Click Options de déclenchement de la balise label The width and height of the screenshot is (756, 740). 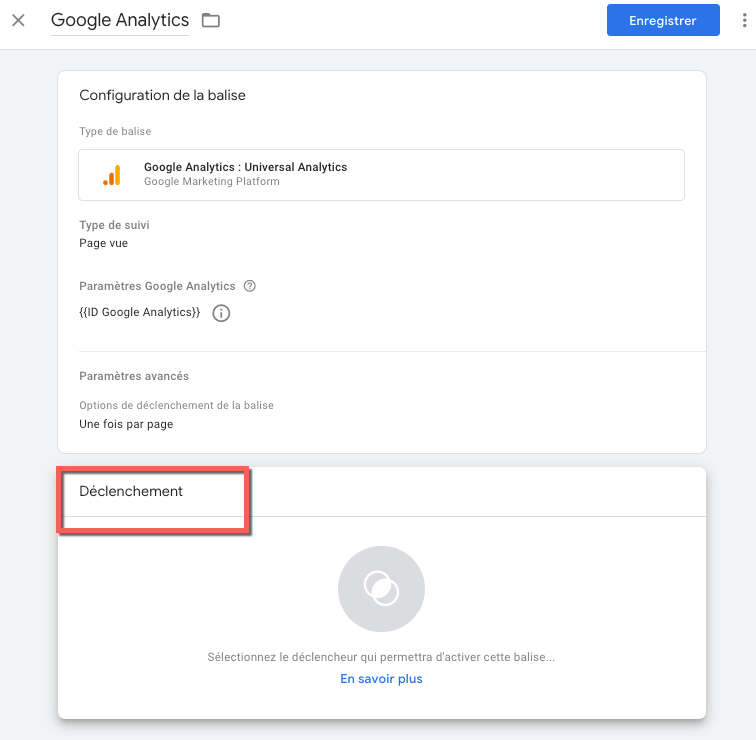pos(176,405)
